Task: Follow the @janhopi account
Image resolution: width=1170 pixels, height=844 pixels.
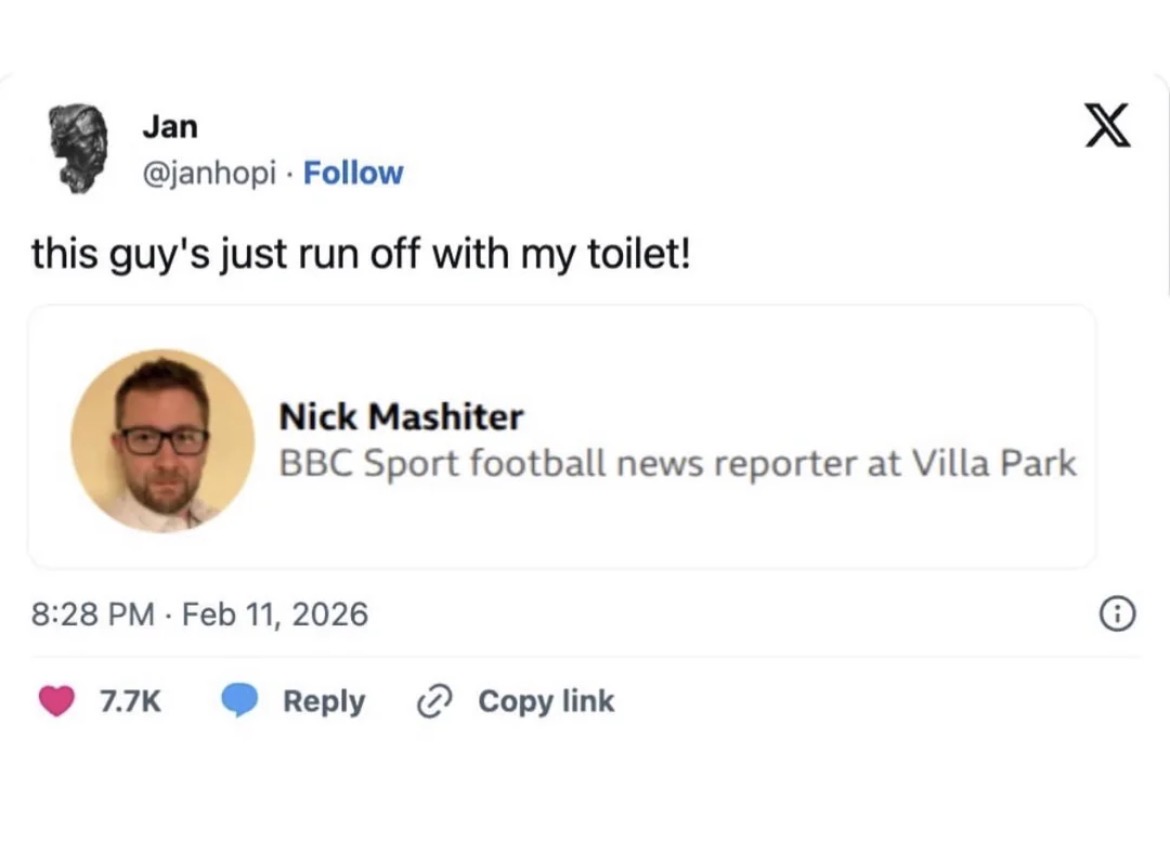Action: [353, 173]
